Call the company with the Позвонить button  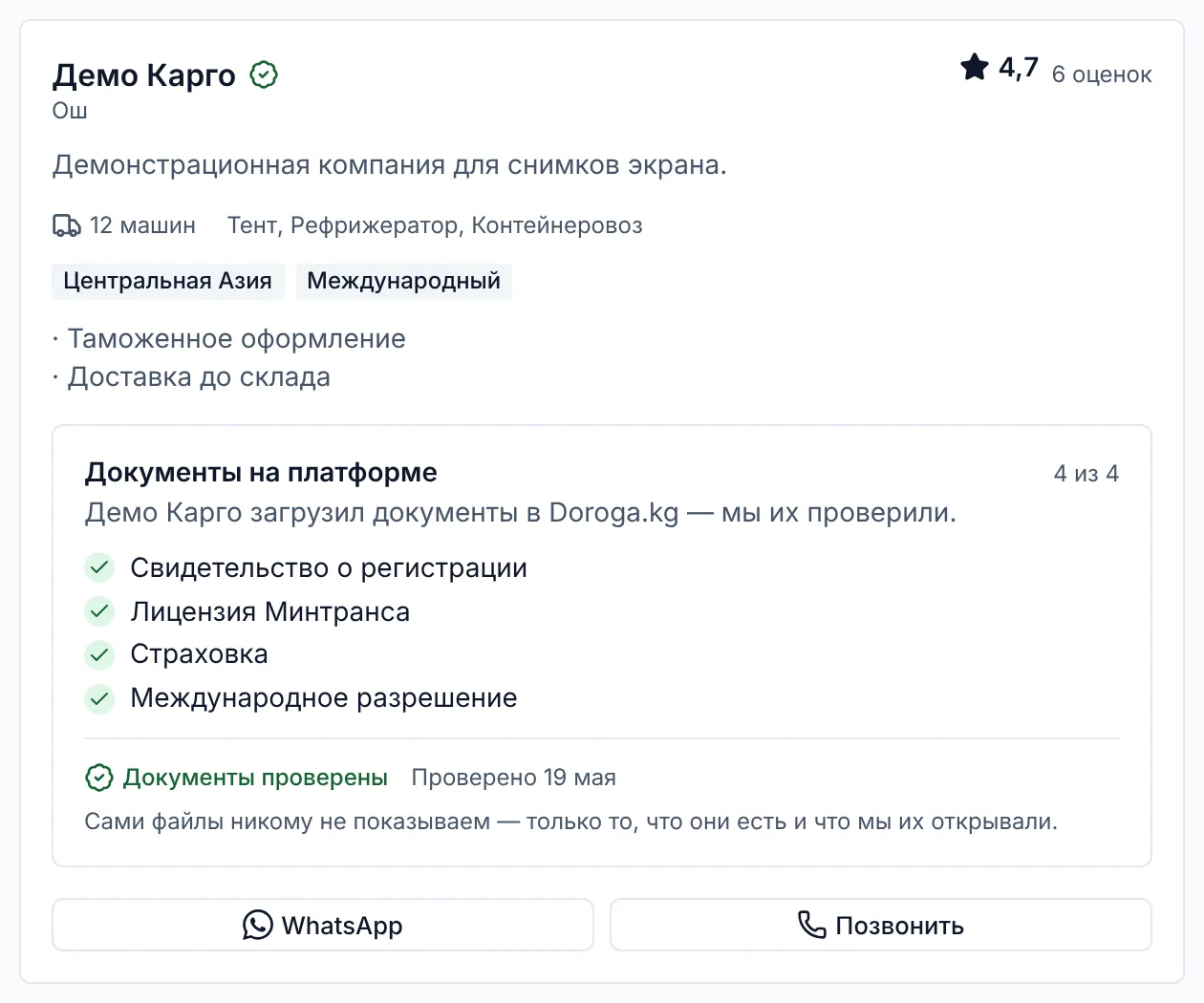pyautogui.click(x=881, y=925)
